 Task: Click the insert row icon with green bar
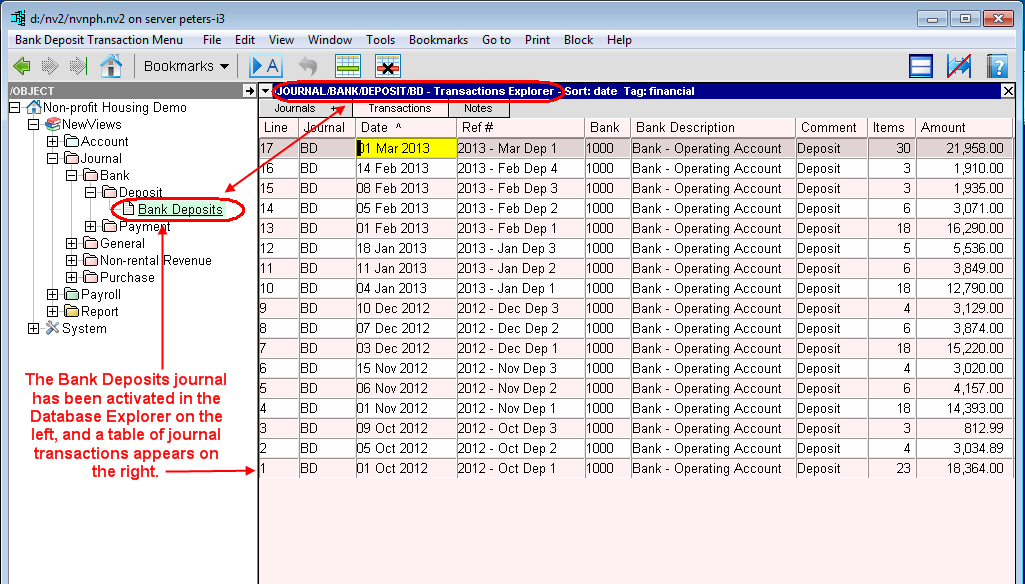[347, 67]
